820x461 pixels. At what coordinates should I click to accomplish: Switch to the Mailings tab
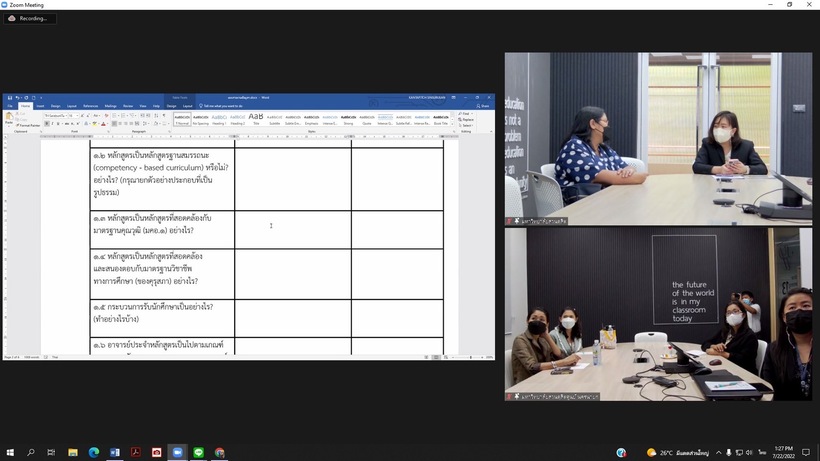(x=110, y=106)
